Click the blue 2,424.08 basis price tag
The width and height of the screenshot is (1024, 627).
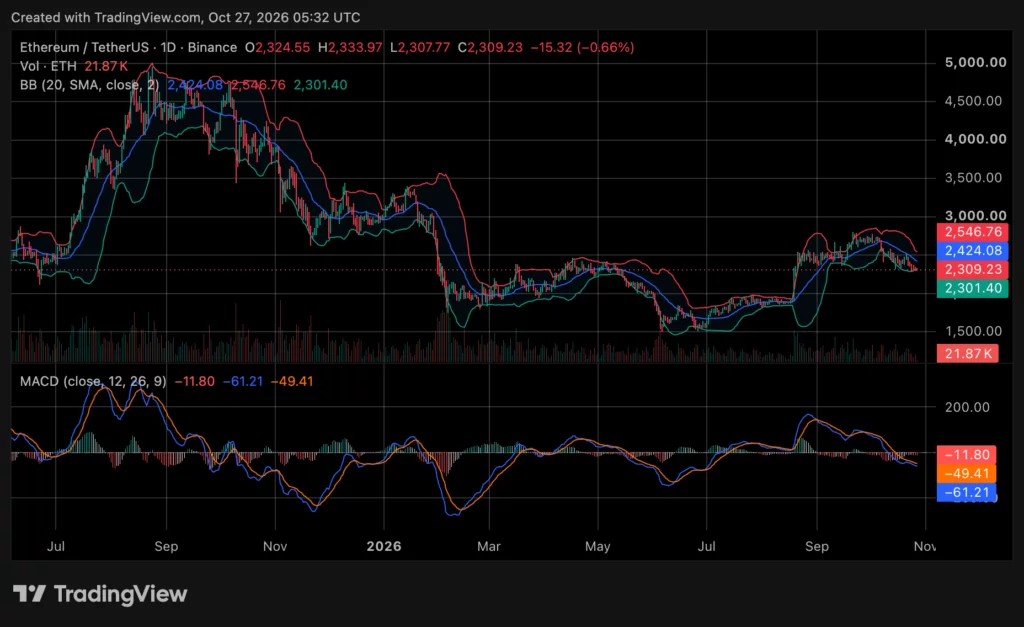tap(973, 251)
